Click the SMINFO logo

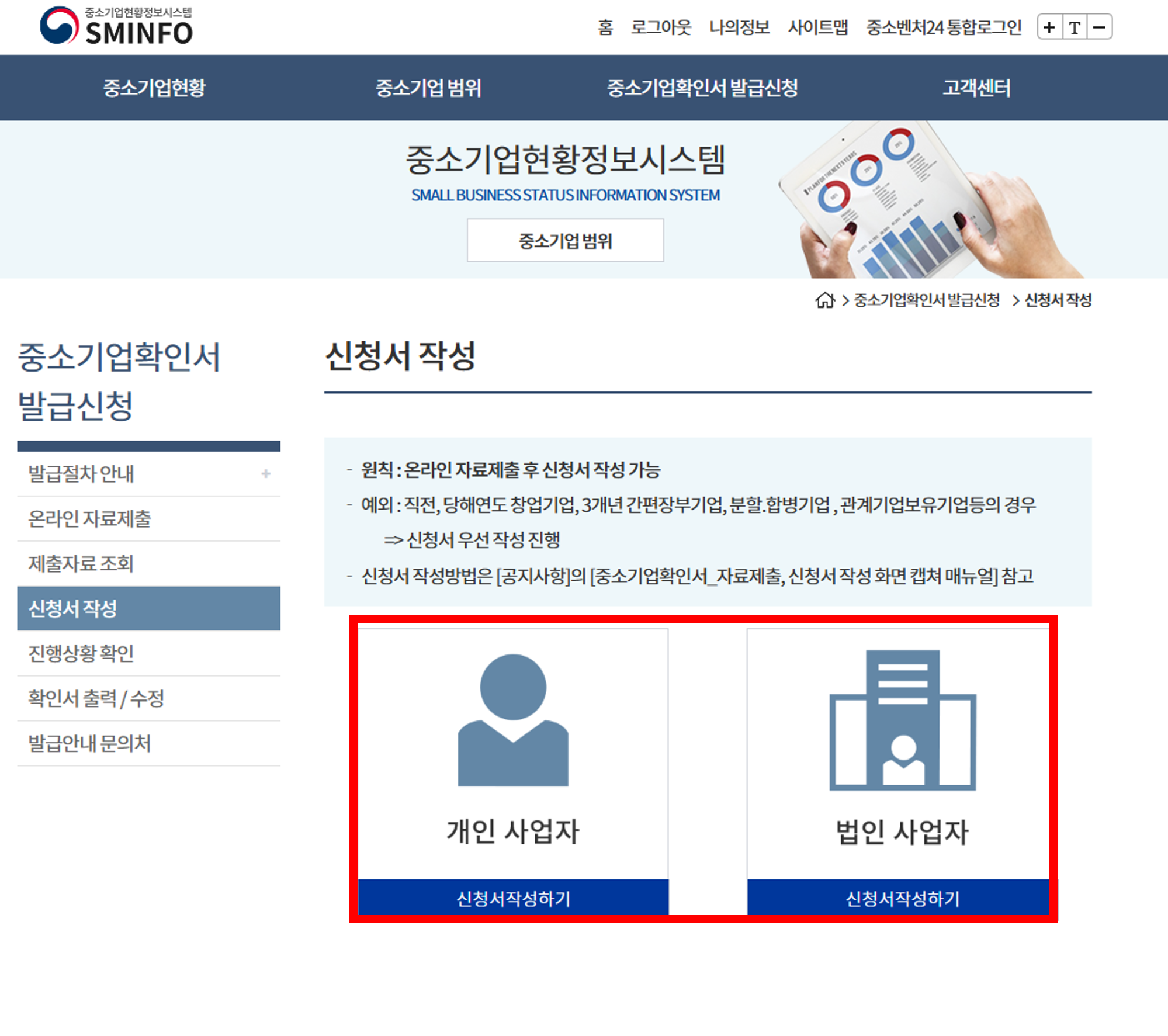(x=116, y=26)
